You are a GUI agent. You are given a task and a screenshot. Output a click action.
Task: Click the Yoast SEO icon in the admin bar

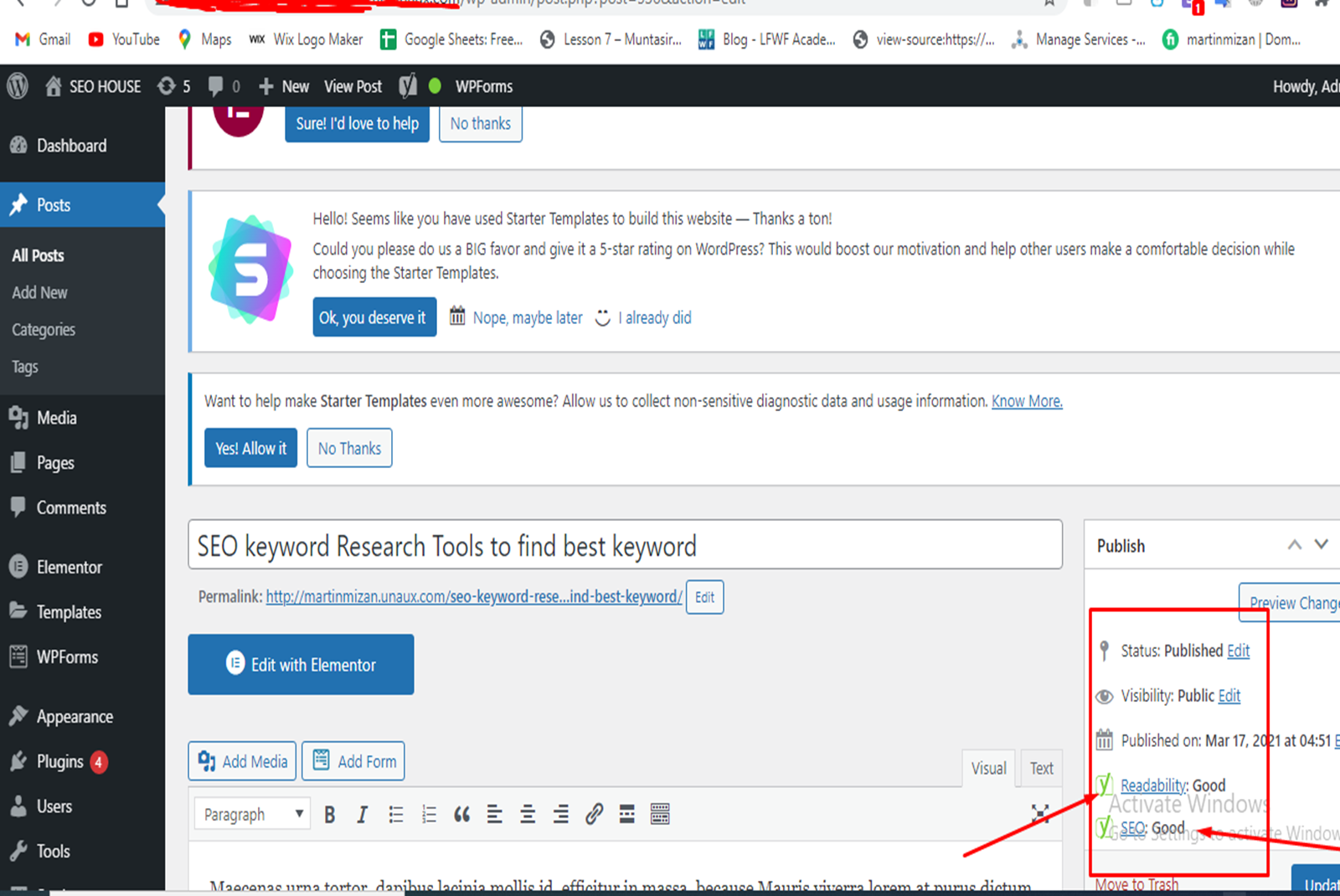coord(408,85)
